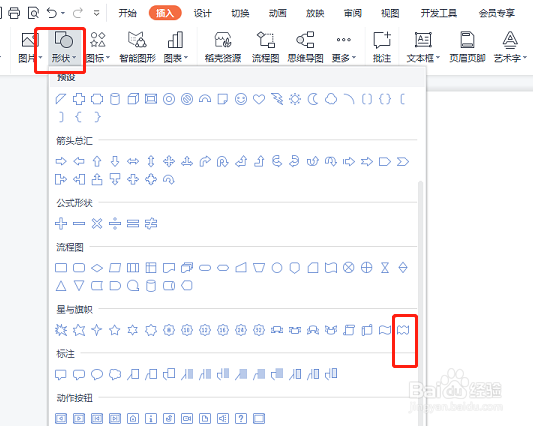
Task: Select the five-point star shape
Action: point(115,330)
